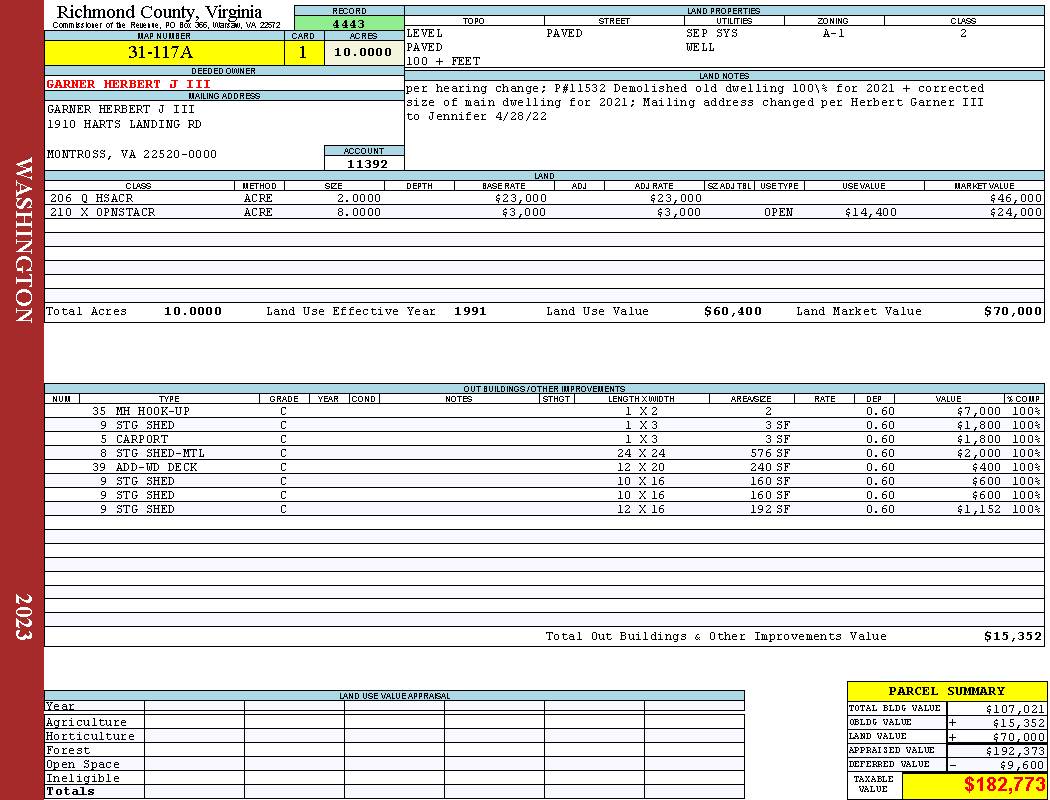
Task: Click the OPEN use type cell
Action: [779, 212]
